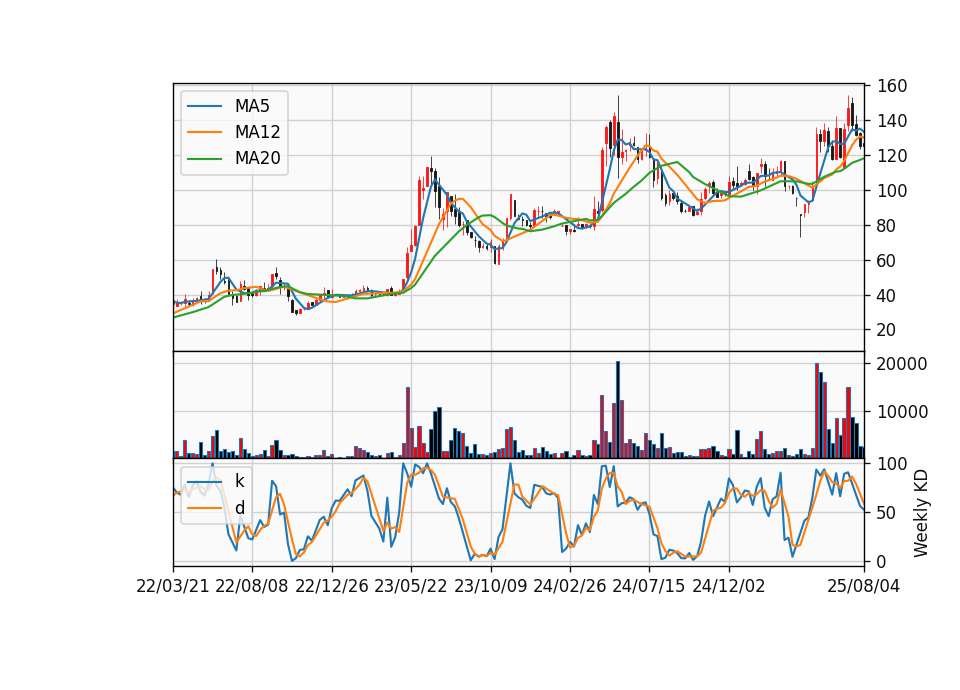Click the 22/08/08 date tick label
This screenshot has width=960, height=690.
(x=252, y=586)
